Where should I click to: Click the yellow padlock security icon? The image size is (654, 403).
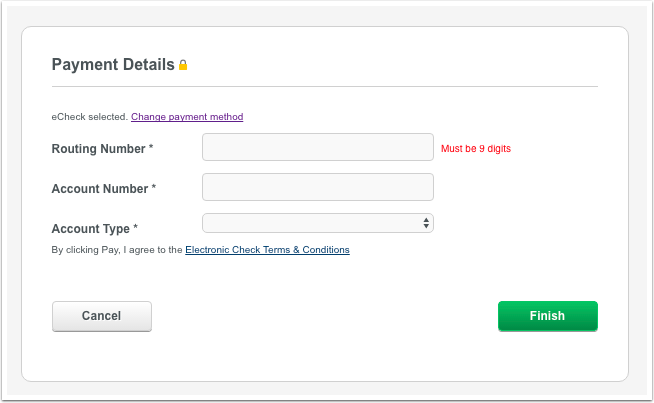(x=183, y=65)
